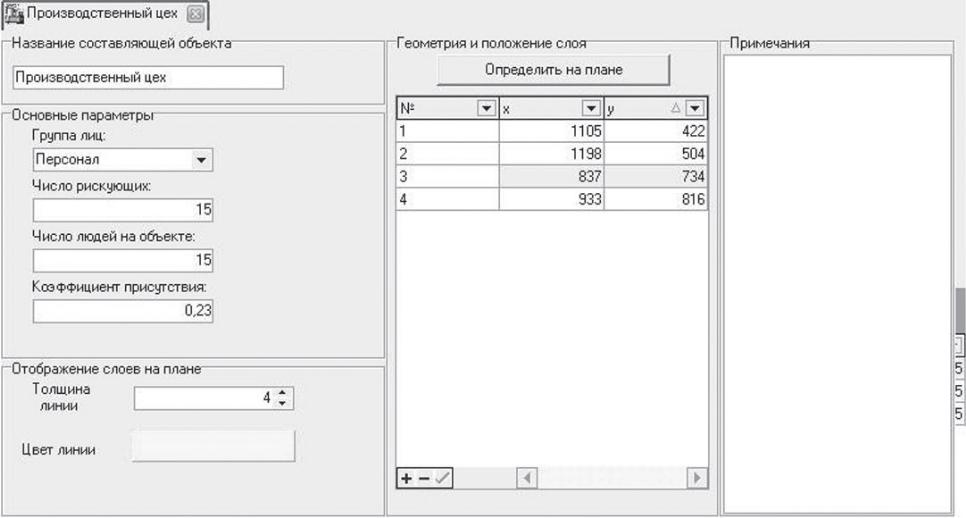Select cell with x value 933

click(551, 200)
